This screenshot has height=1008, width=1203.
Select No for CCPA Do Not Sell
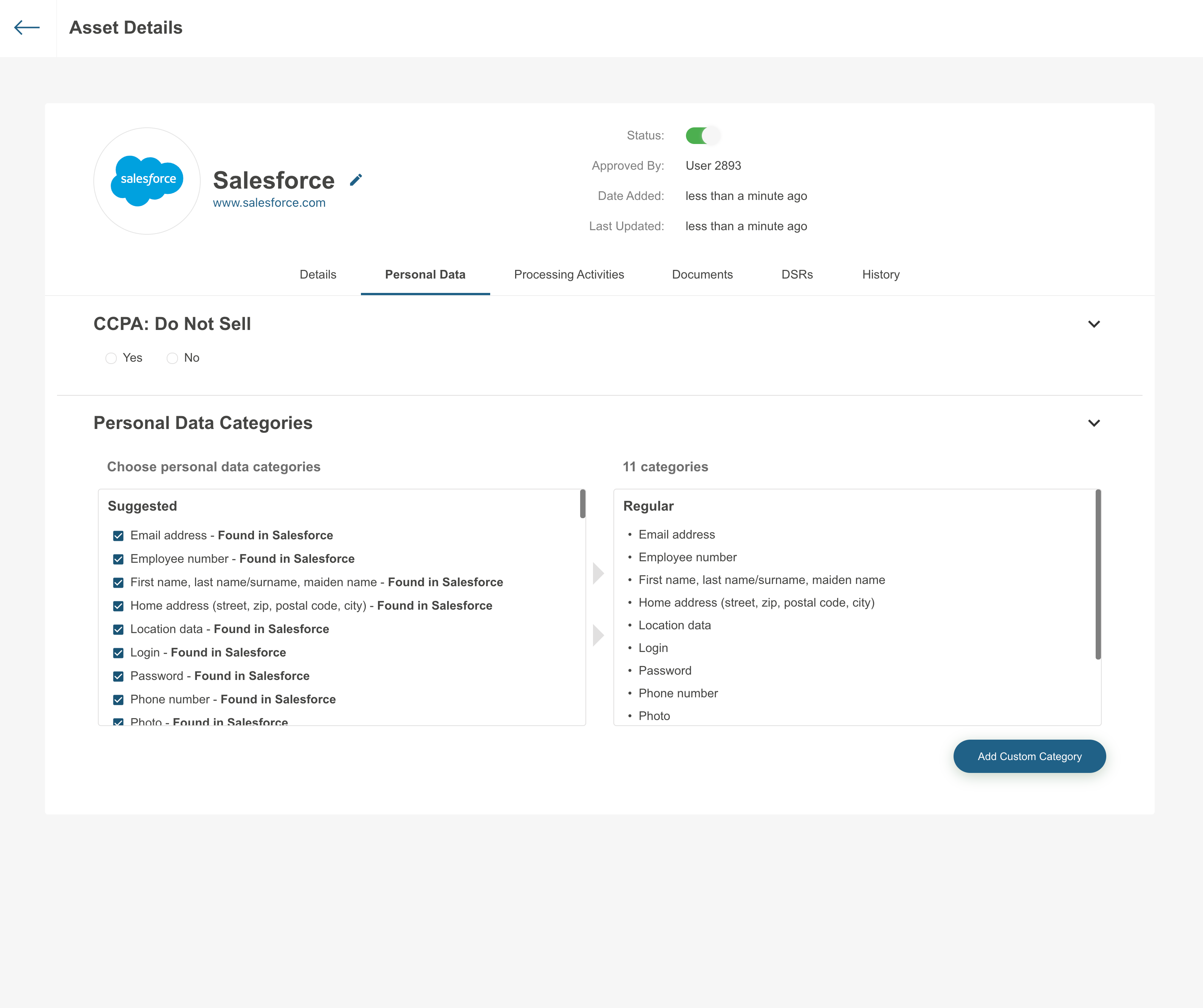click(x=172, y=359)
